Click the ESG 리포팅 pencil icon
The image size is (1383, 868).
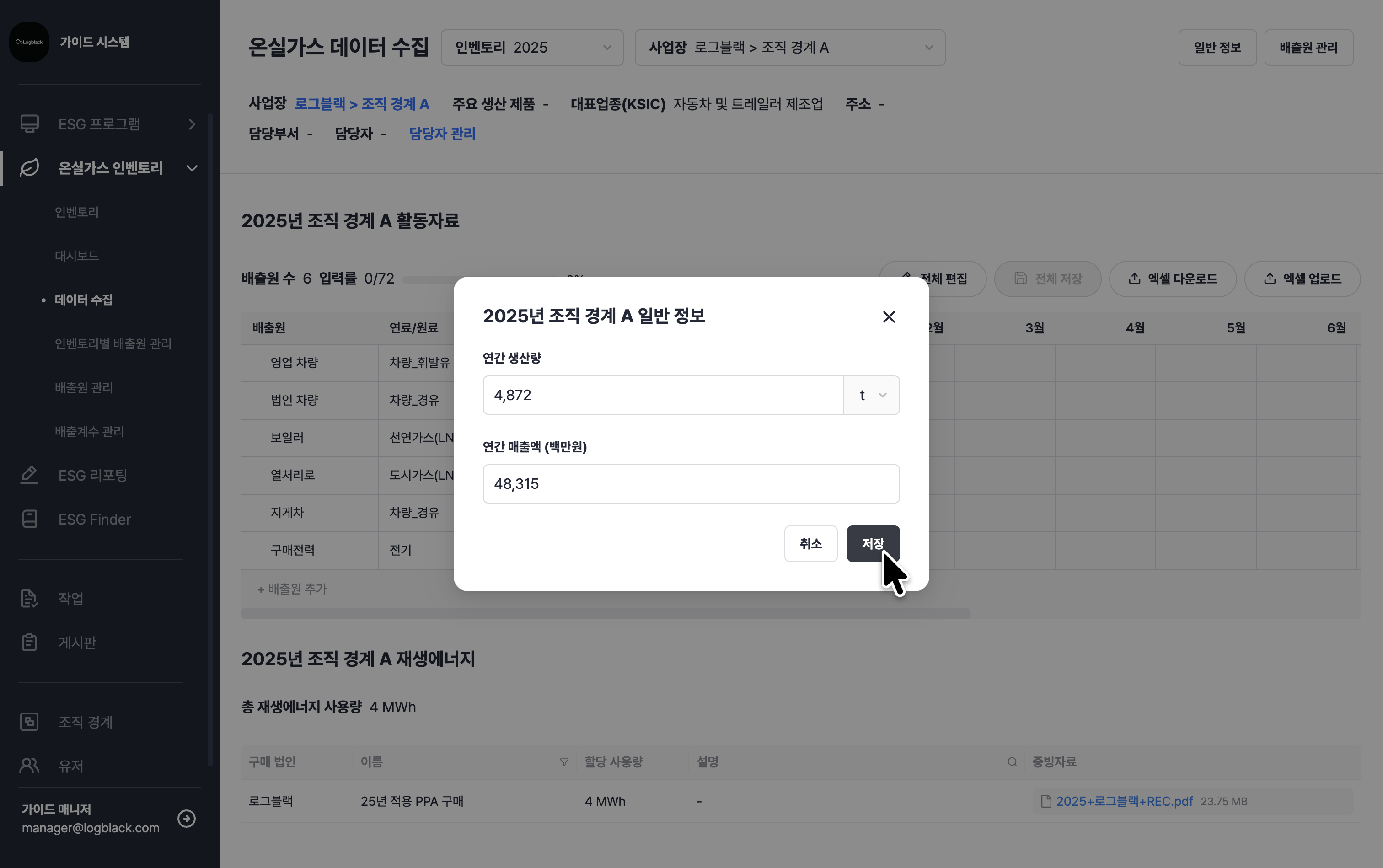[x=29, y=475]
